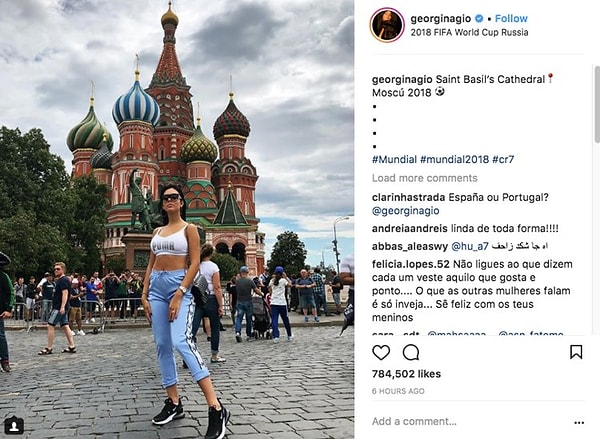This screenshot has width=600, height=439.
Task: Open georginagio profile picture
Action: point(387,25)
